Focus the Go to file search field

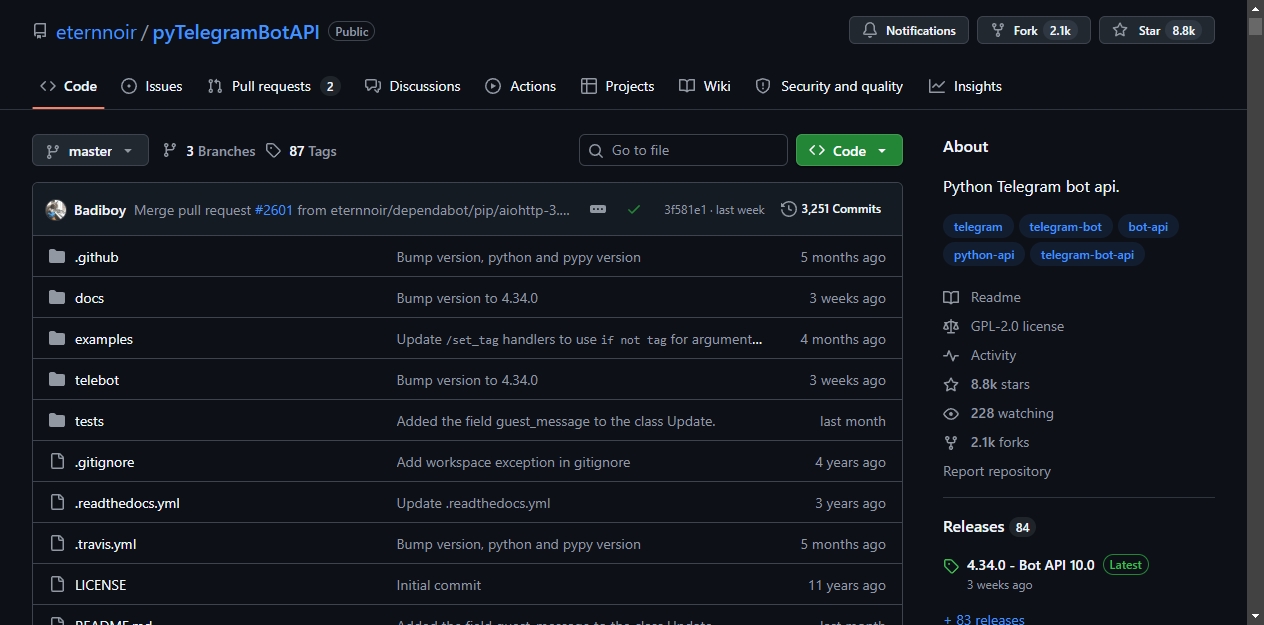pos(683,150)
